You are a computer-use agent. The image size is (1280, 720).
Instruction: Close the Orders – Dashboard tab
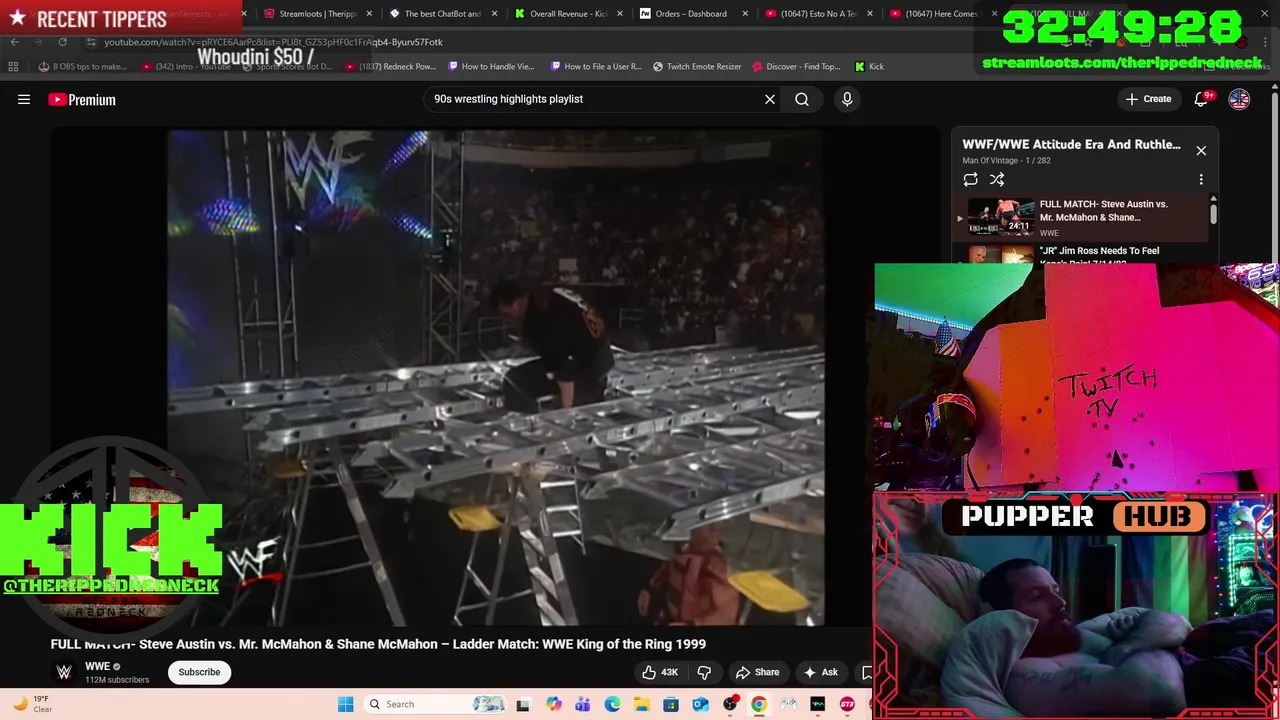745,14
